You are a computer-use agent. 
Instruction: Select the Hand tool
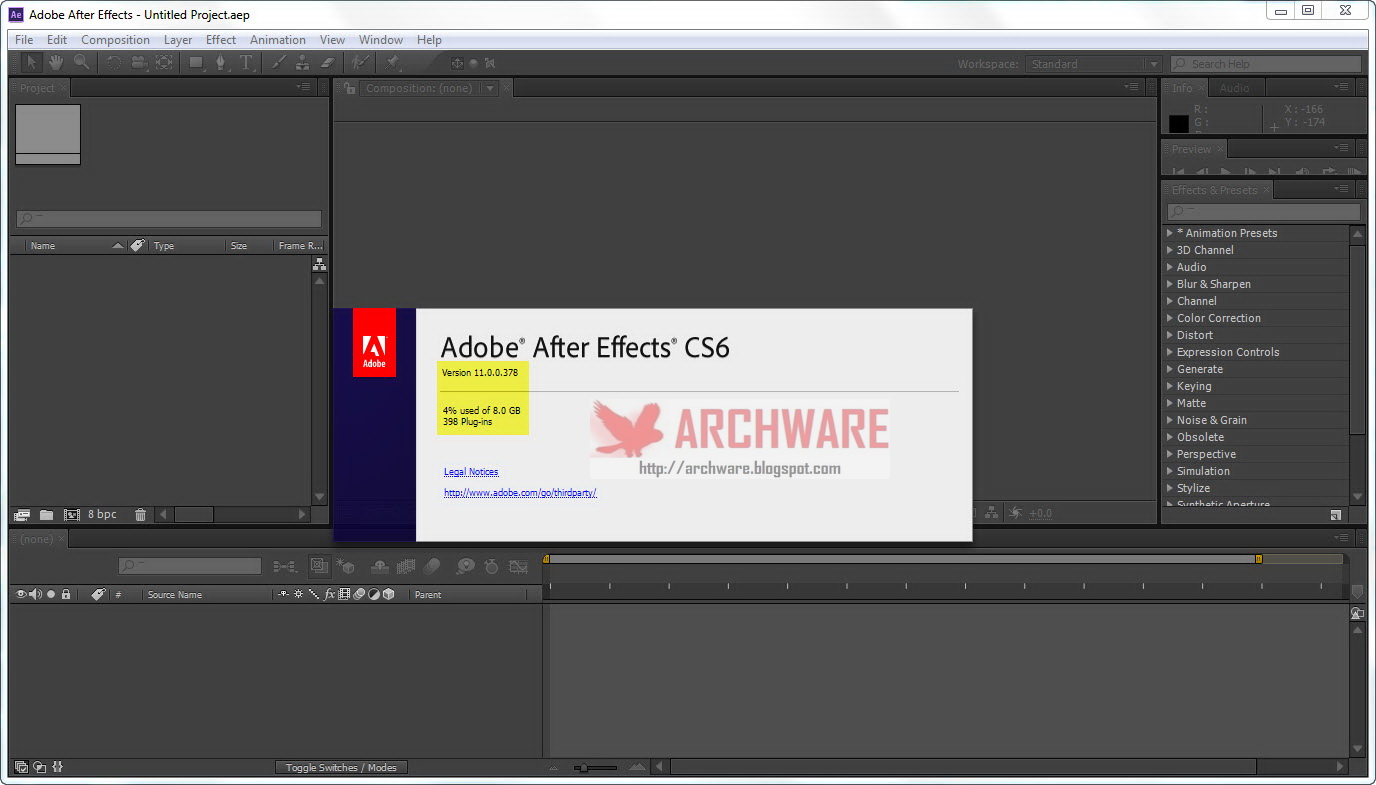(x=56, y=63)
